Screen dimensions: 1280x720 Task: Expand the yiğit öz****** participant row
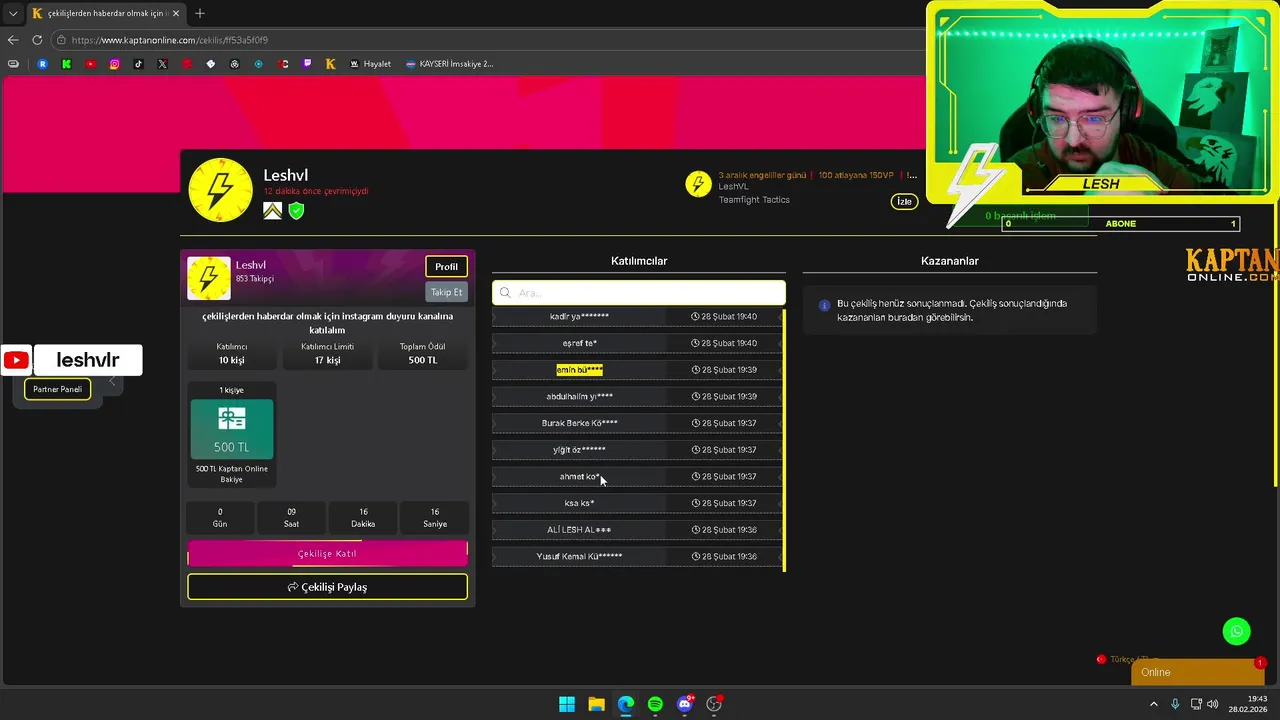(637, 450)
